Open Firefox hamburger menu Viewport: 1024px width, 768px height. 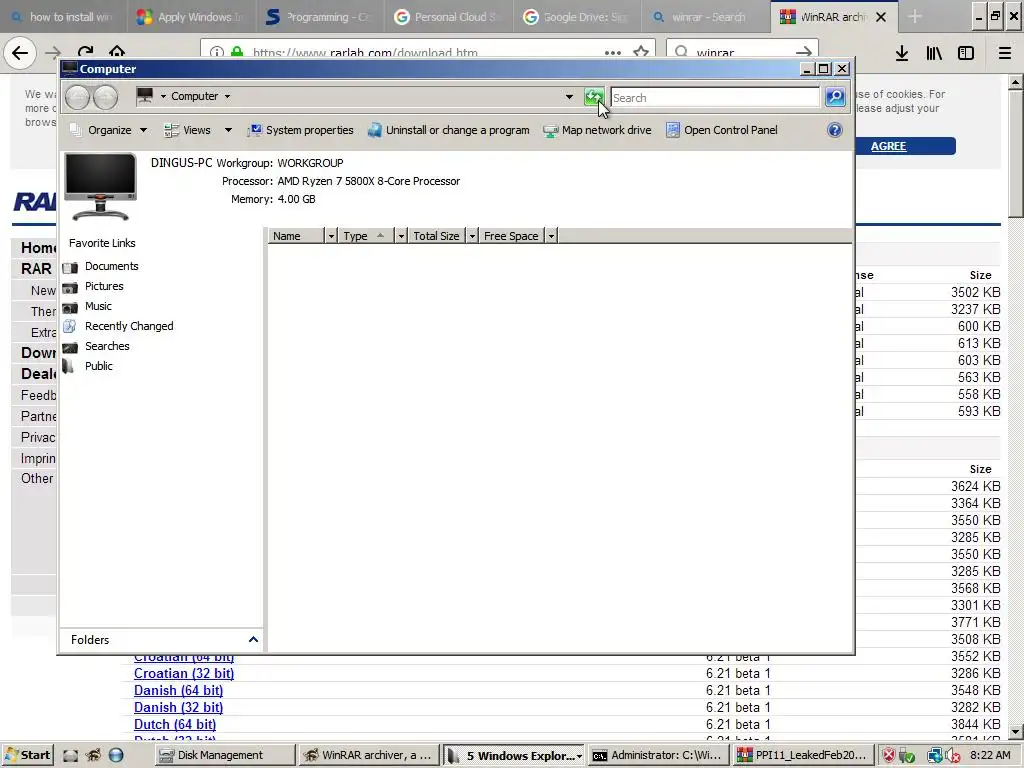pyautogui.click(x=1004, y=53)
